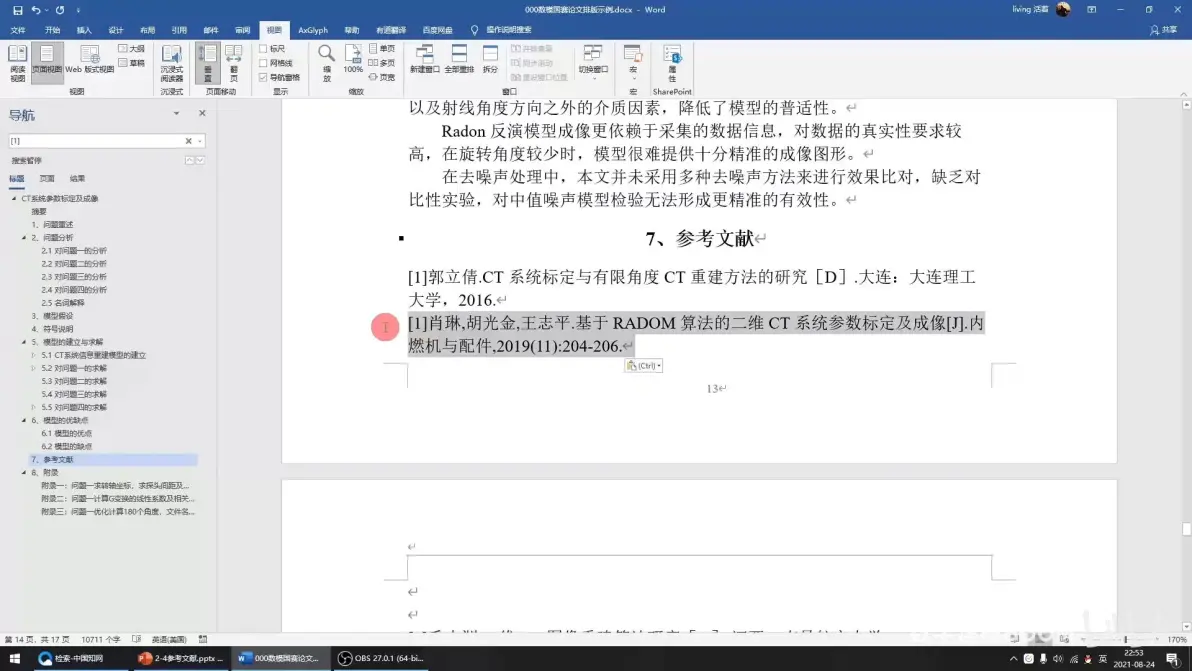Viewport: 1192px width, 671px height.
Task: Select the Zoom (缩放) magnifier icon
Action: click(326, 62)
